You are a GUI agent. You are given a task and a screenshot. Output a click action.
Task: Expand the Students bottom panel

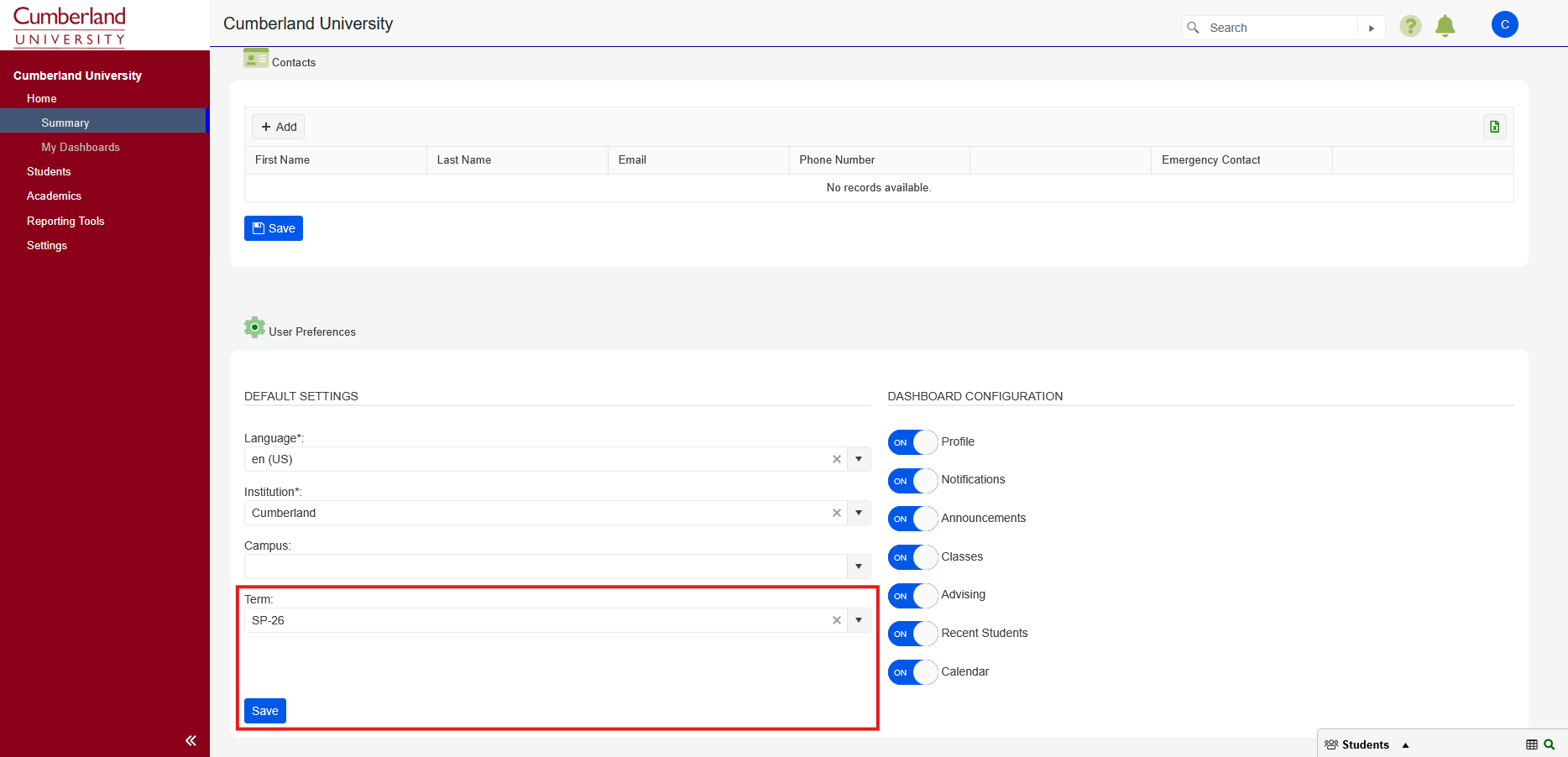tap(1405, 744)
